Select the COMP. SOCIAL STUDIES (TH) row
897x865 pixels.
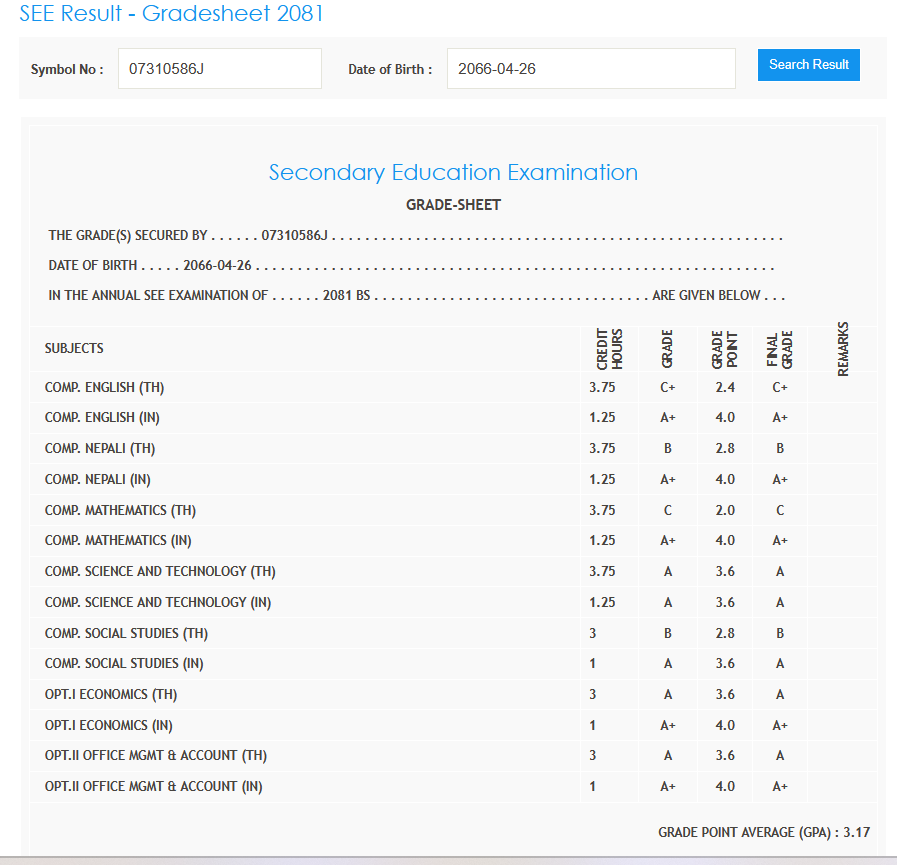click(x=126, y=634)
